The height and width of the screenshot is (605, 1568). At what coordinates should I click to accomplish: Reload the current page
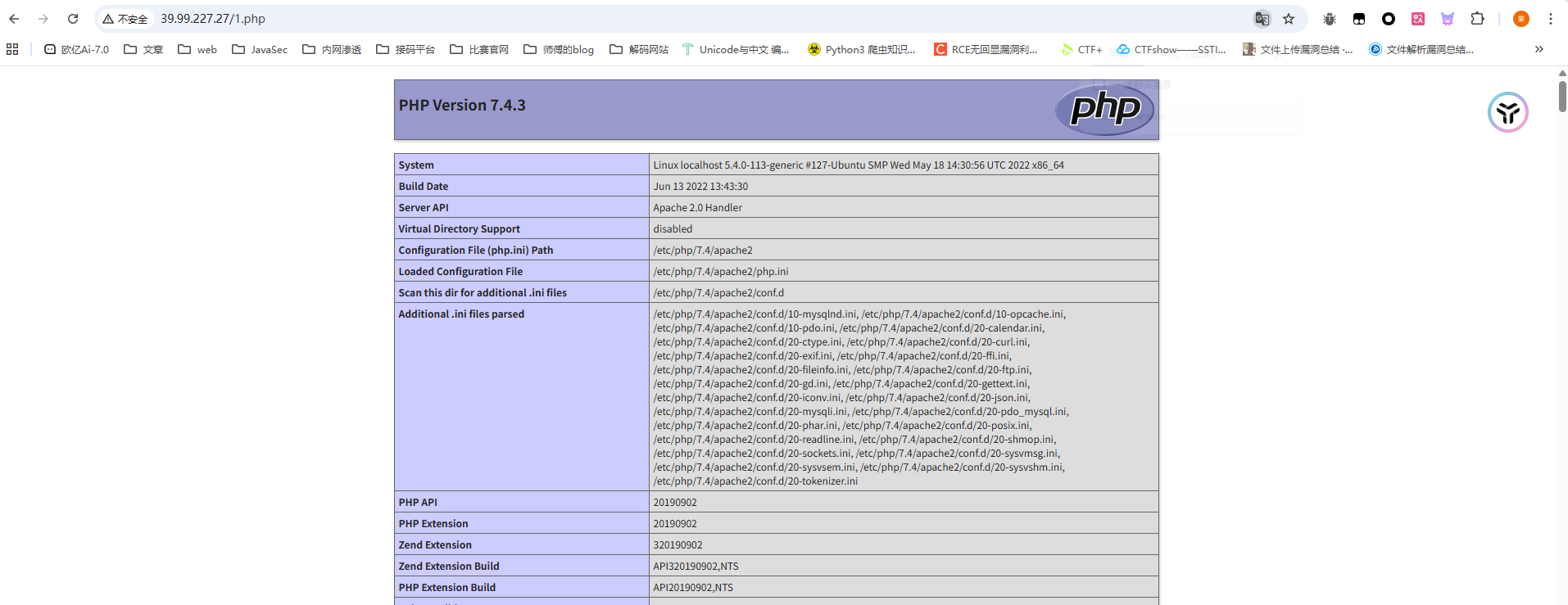click(x=73, y=19)
